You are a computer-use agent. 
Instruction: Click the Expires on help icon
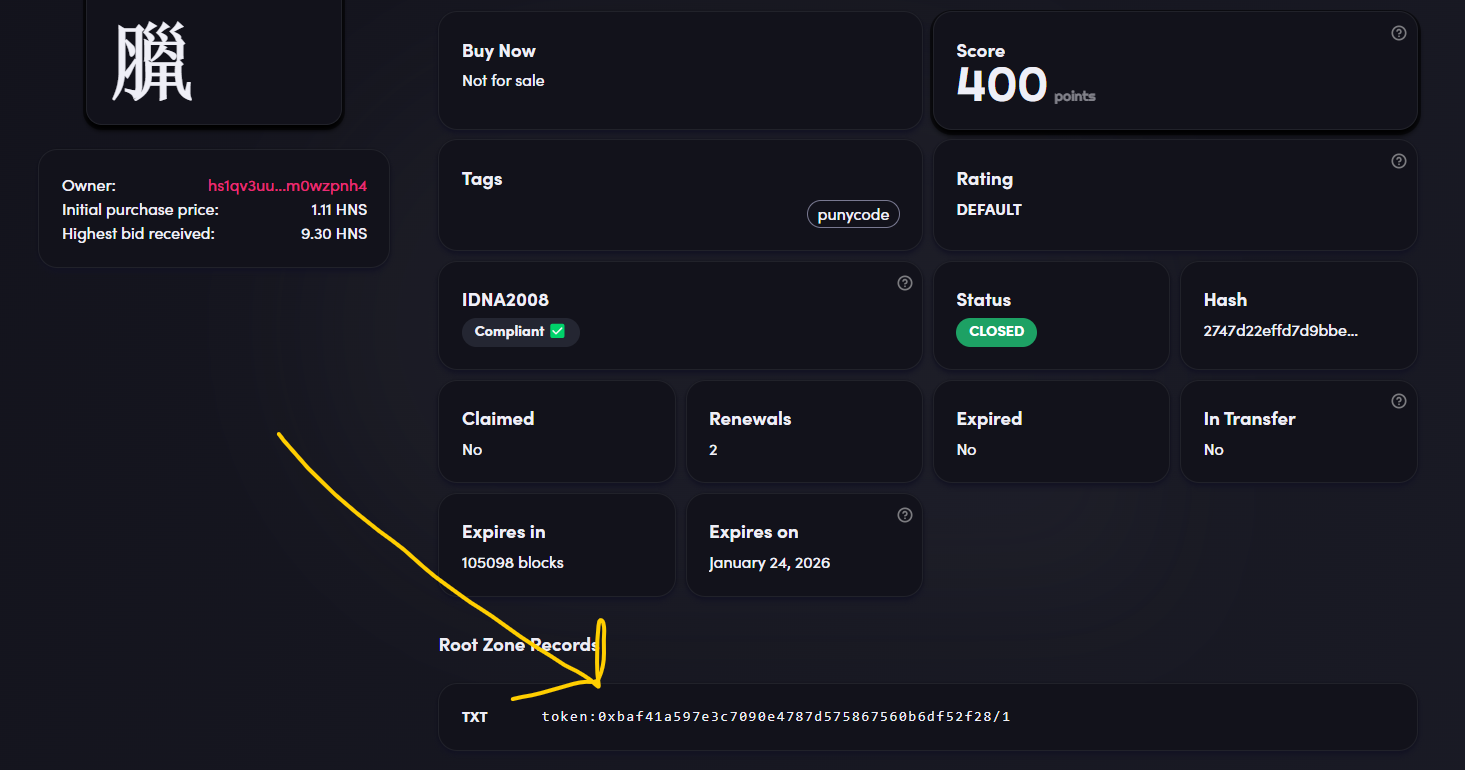(904, 515)
